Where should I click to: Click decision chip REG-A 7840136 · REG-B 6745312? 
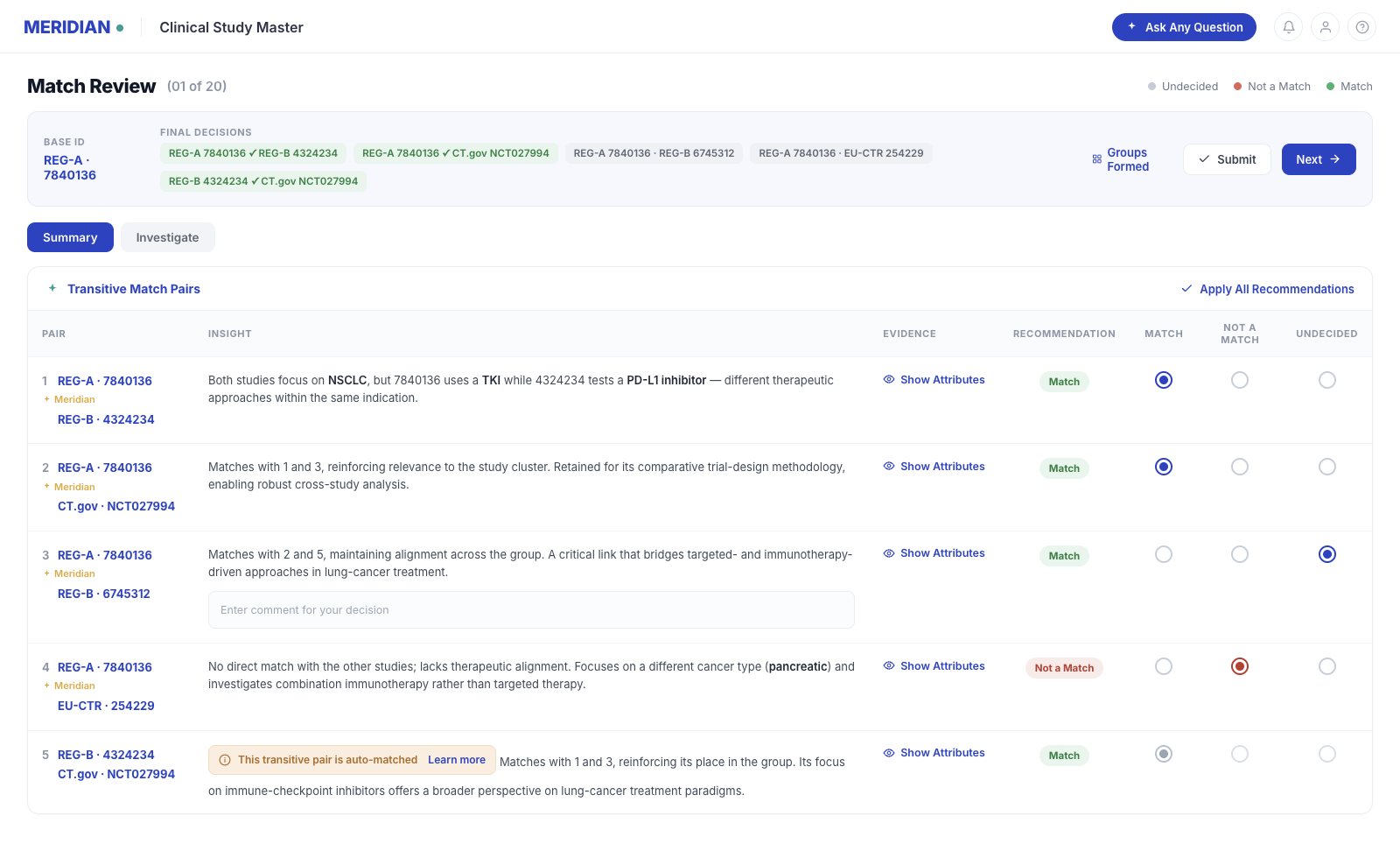pos(654,153)
